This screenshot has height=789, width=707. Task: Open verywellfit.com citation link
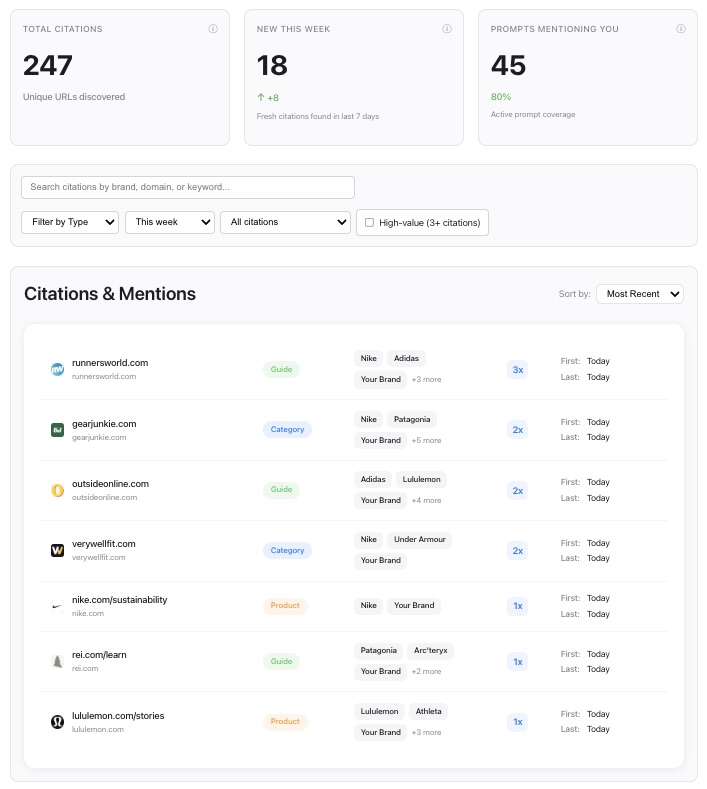click(104, 543)
